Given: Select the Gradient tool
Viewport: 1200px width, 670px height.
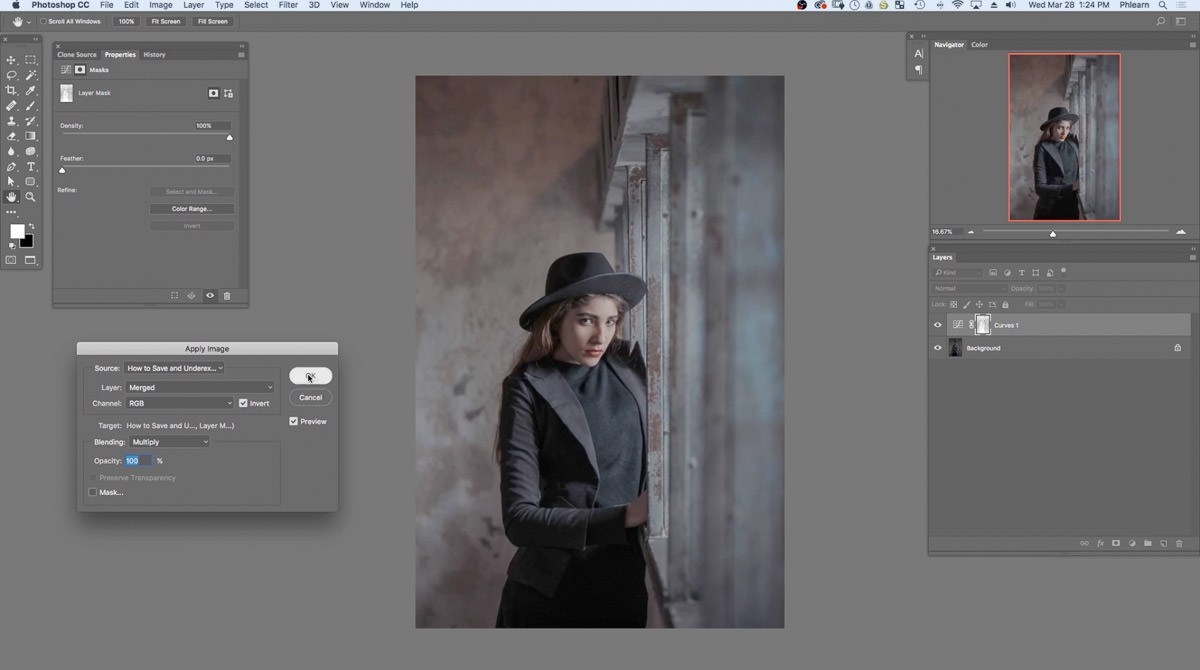Looking at the screenshot, I should (31, 136).
